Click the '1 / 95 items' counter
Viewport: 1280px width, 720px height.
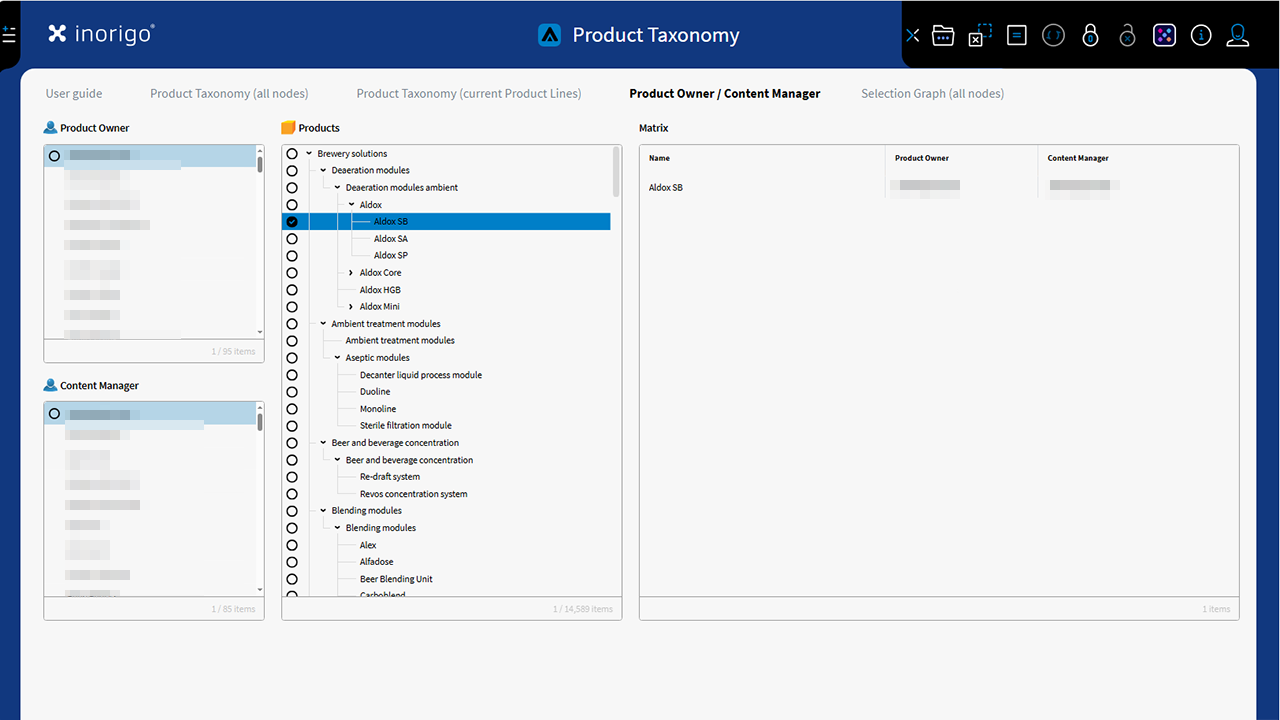pyautogui.click(x=233, y=351)
